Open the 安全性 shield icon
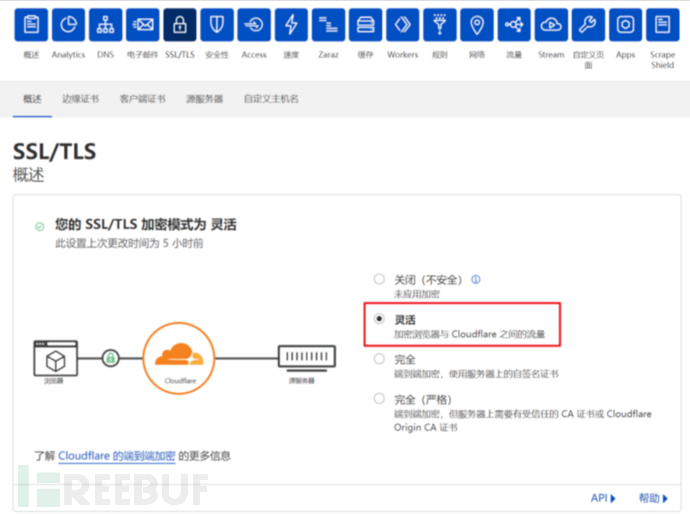The width and height of the screenshot is (690, 514). 217,25
